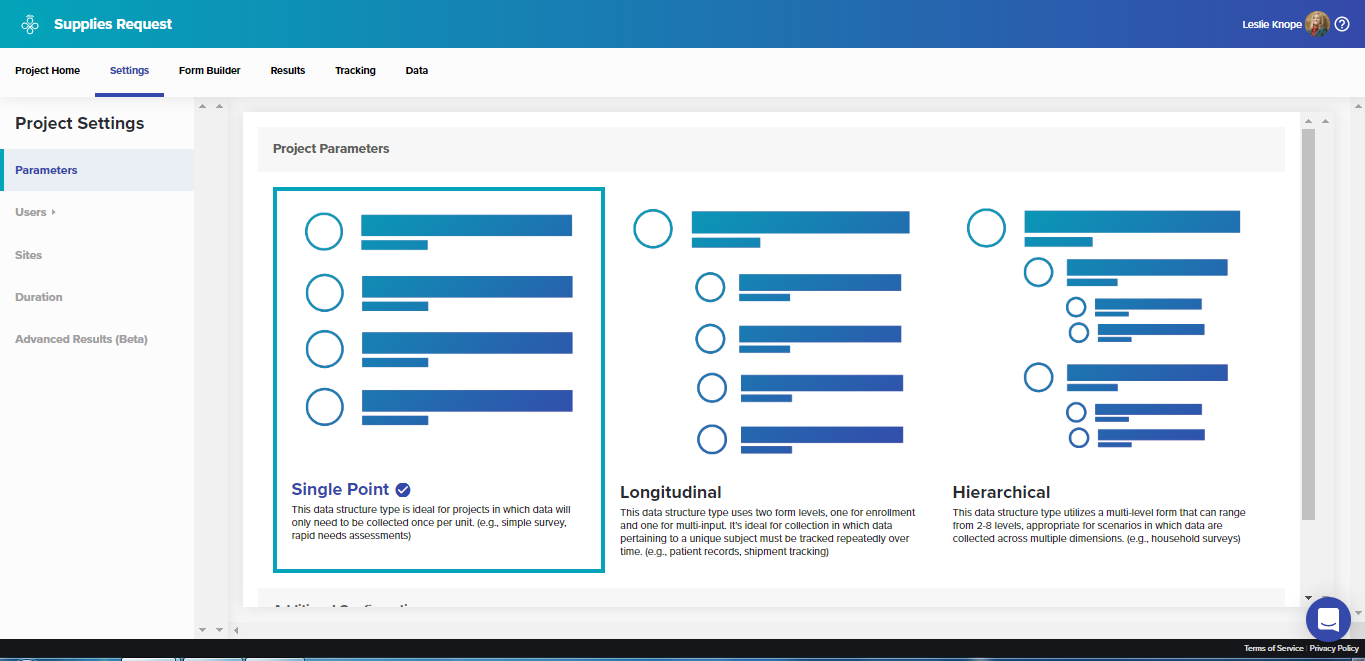The height and width of the screenshot is (661, 1365).
Task: Open the Terms of Service link
Action: pos(1273,649)
